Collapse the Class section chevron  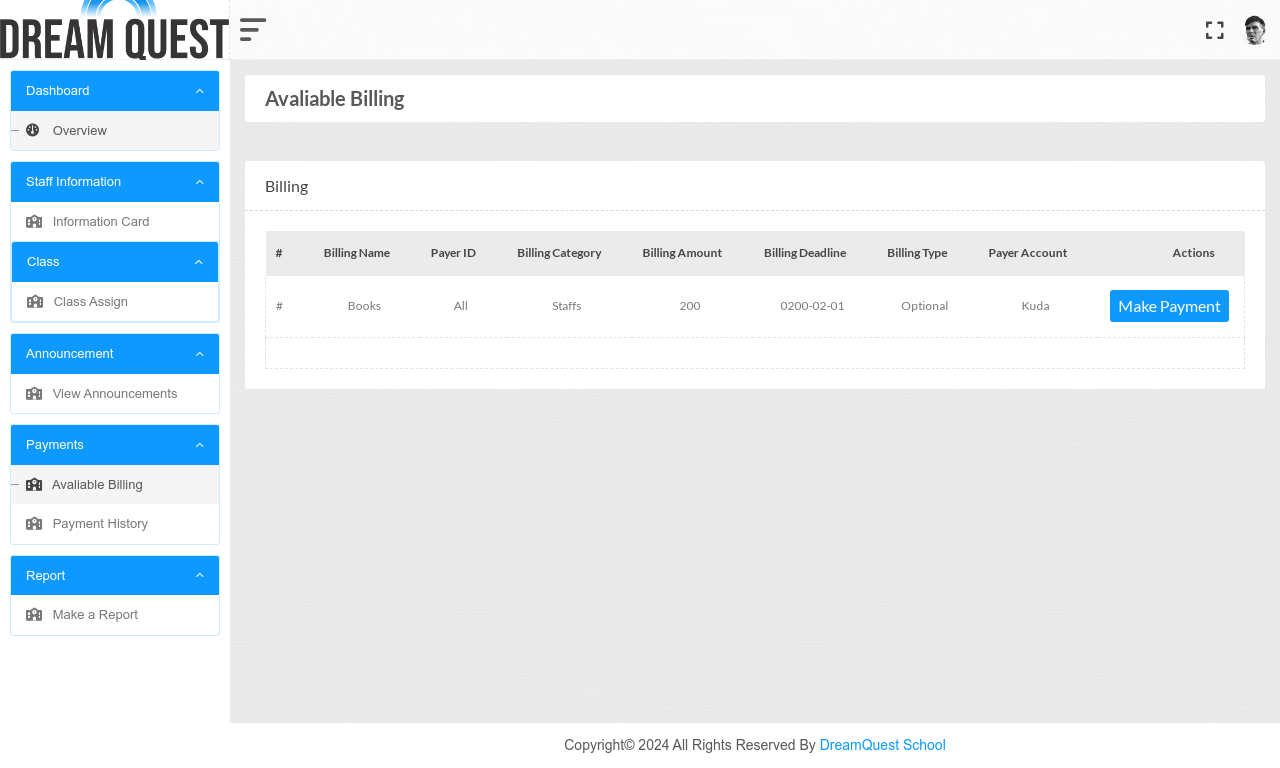coord(198,262)
